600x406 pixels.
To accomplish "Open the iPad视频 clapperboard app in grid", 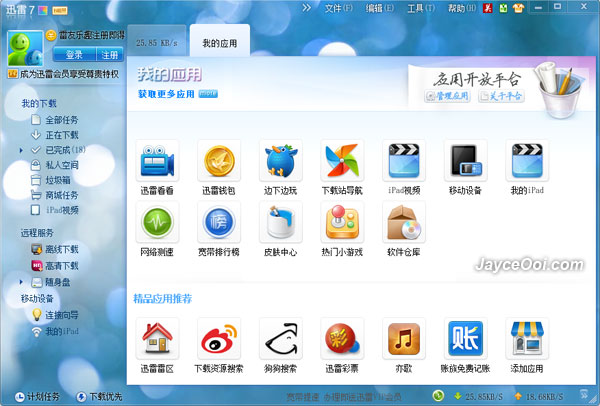I will pos(404,161).
